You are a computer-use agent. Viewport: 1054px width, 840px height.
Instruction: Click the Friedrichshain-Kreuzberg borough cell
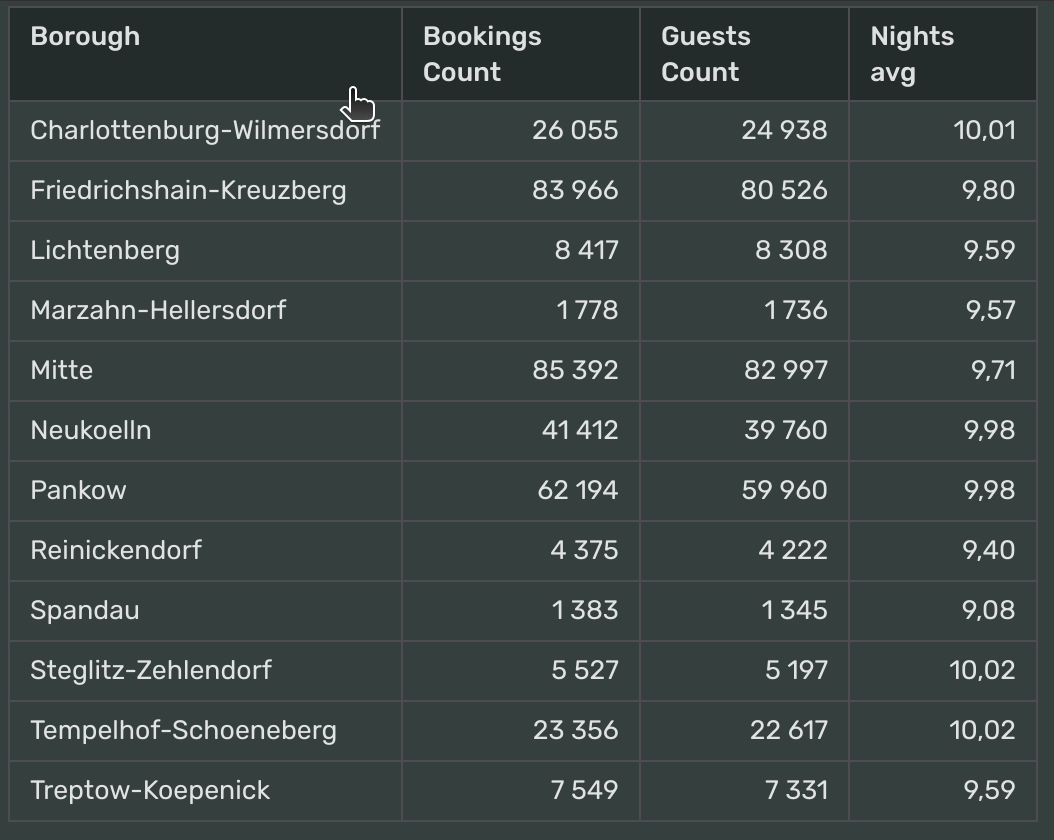[x=205, y=191]
